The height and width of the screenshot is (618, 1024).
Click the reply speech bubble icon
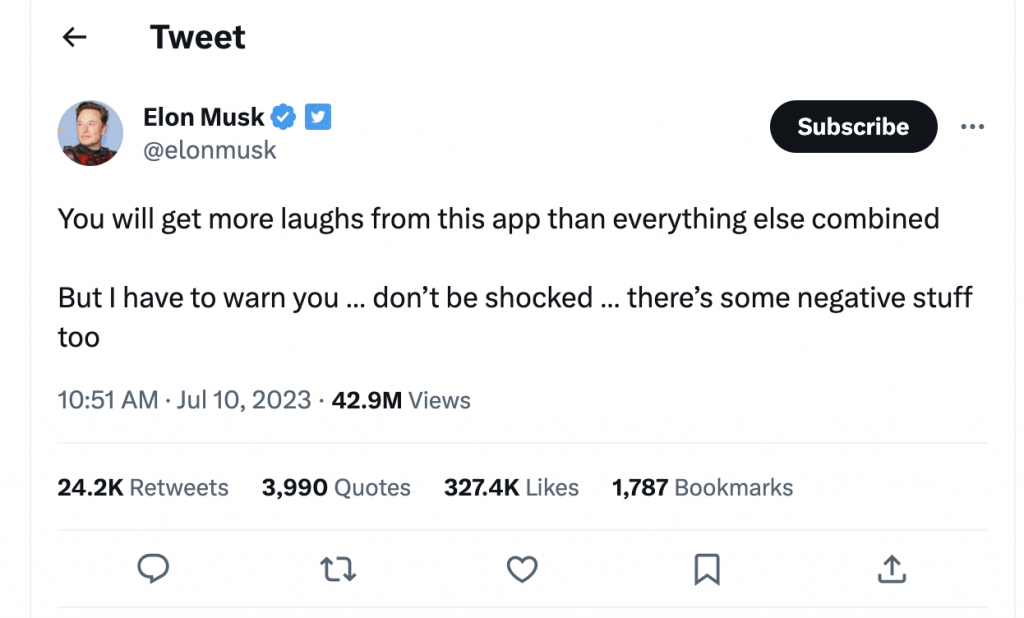[x=152, y=570]
